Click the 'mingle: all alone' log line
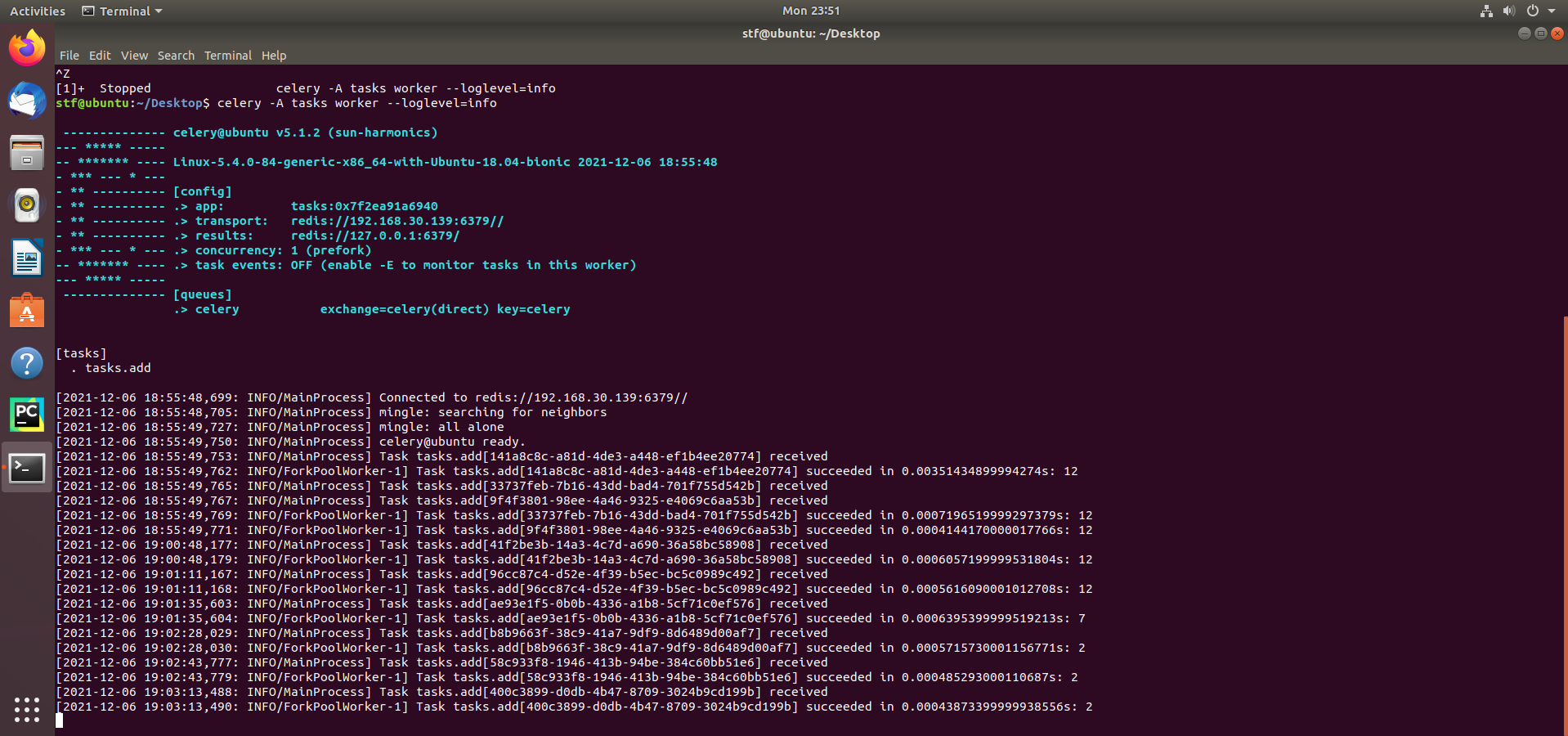 [280, 427]
